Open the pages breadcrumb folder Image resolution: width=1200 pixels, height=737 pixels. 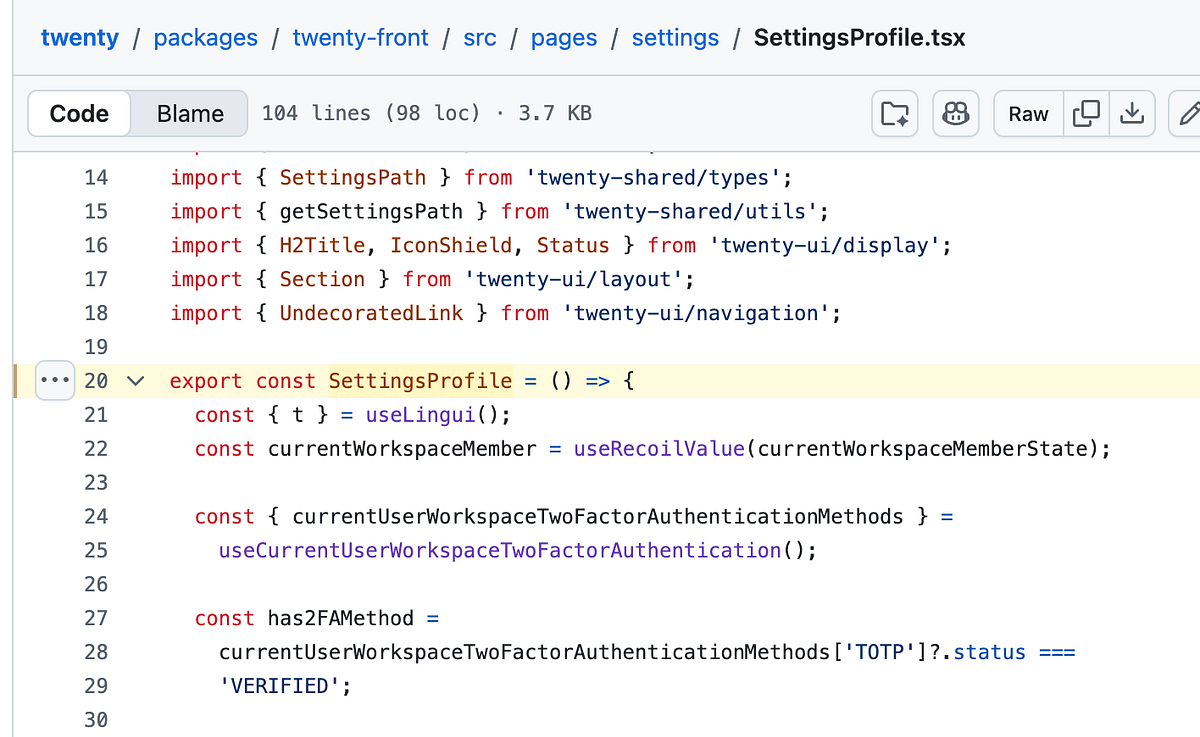click(x=564, y=38)
